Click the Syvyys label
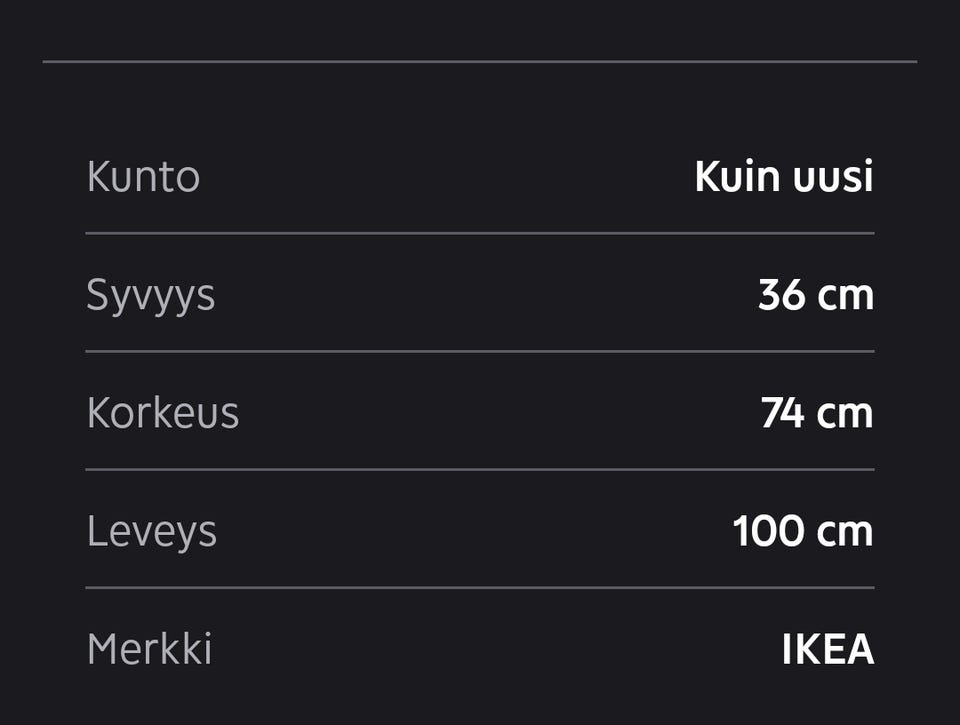 [151, 296]
